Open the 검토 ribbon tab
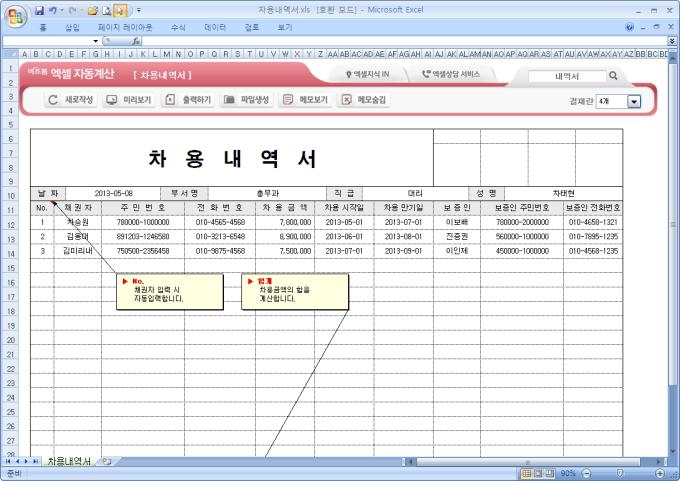The image size is (680, 481). click(x=252, y=27)
